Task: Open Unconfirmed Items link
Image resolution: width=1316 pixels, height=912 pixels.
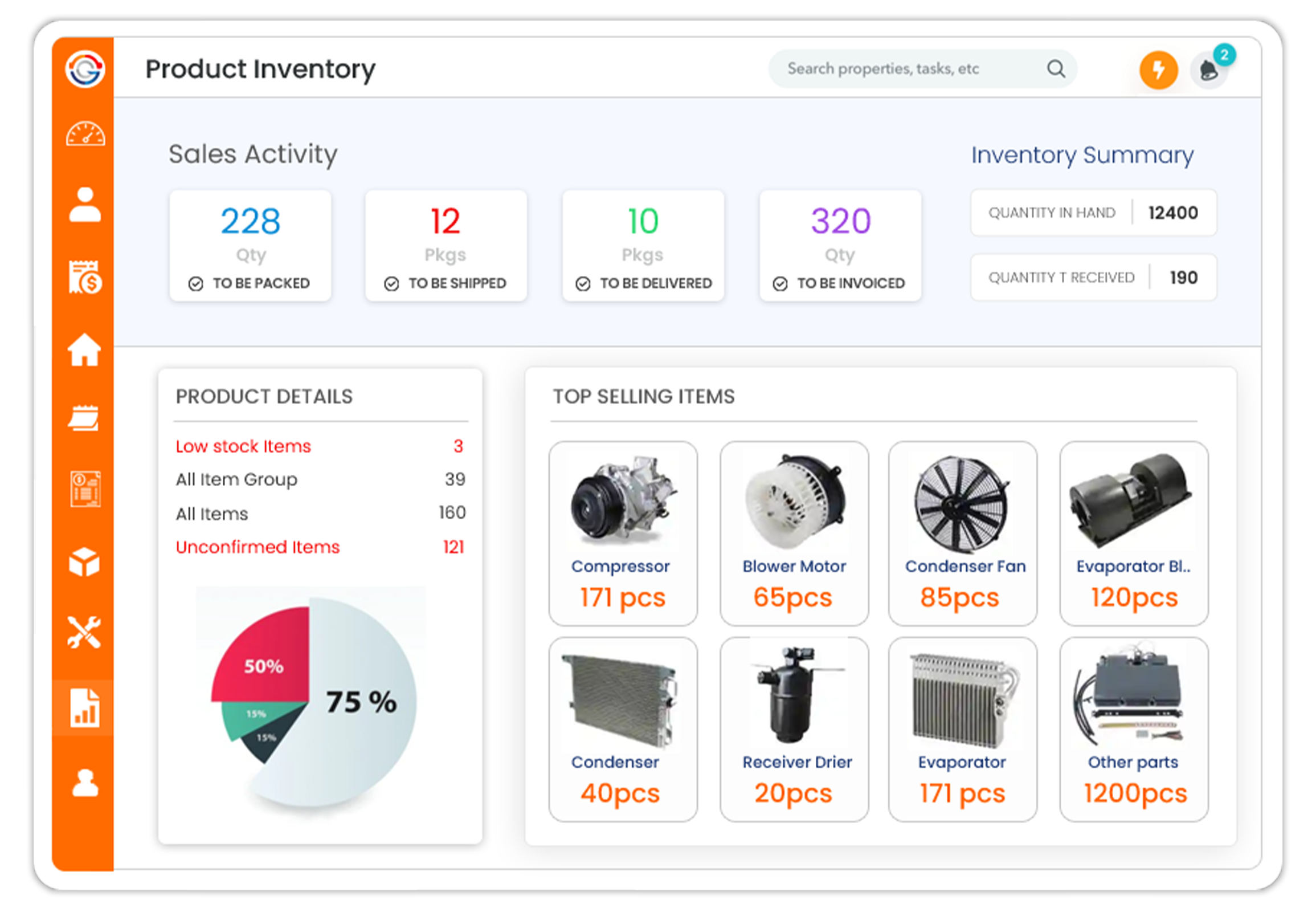Action: click(258, 547)
